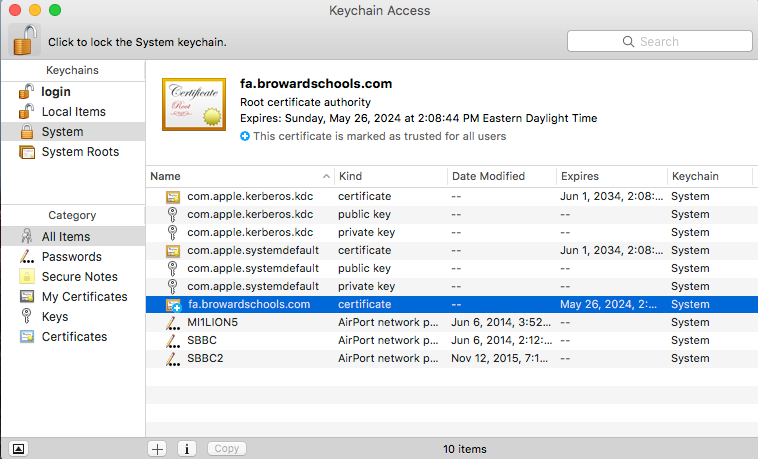Click the kerberos.kdc public key icon
This screenshot has height=459, width=758.
pos(173,214)
